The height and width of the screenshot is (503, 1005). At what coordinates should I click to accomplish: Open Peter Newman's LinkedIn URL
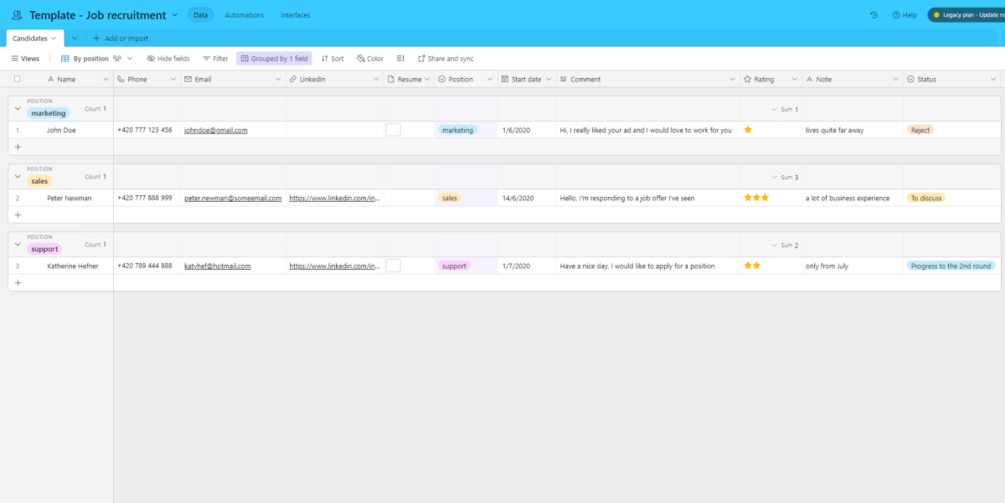335,198
